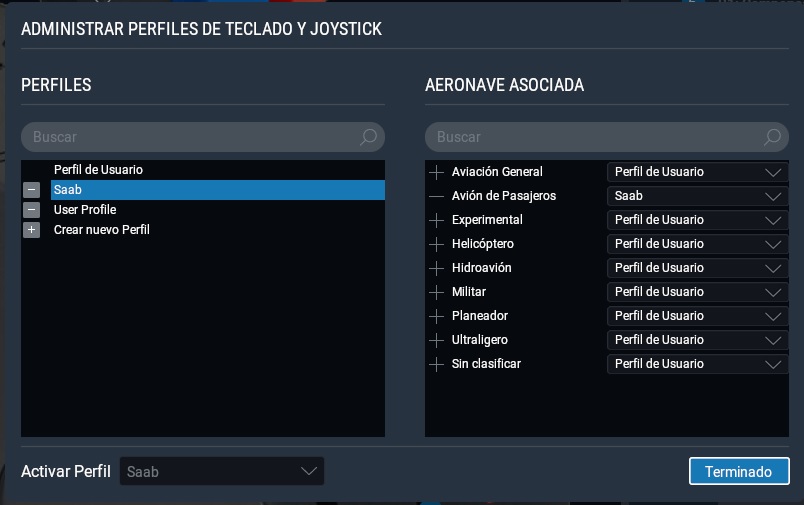Remove the Saab profile with the minus button
The width and height of the screenshot is (804, 505).
click(31, 190)
